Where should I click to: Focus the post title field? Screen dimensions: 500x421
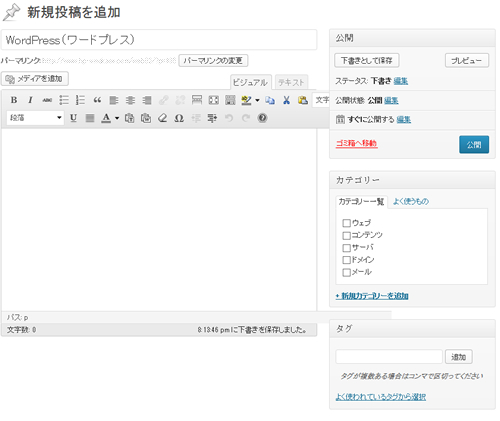pyautogui.click(x=159, y=40)
